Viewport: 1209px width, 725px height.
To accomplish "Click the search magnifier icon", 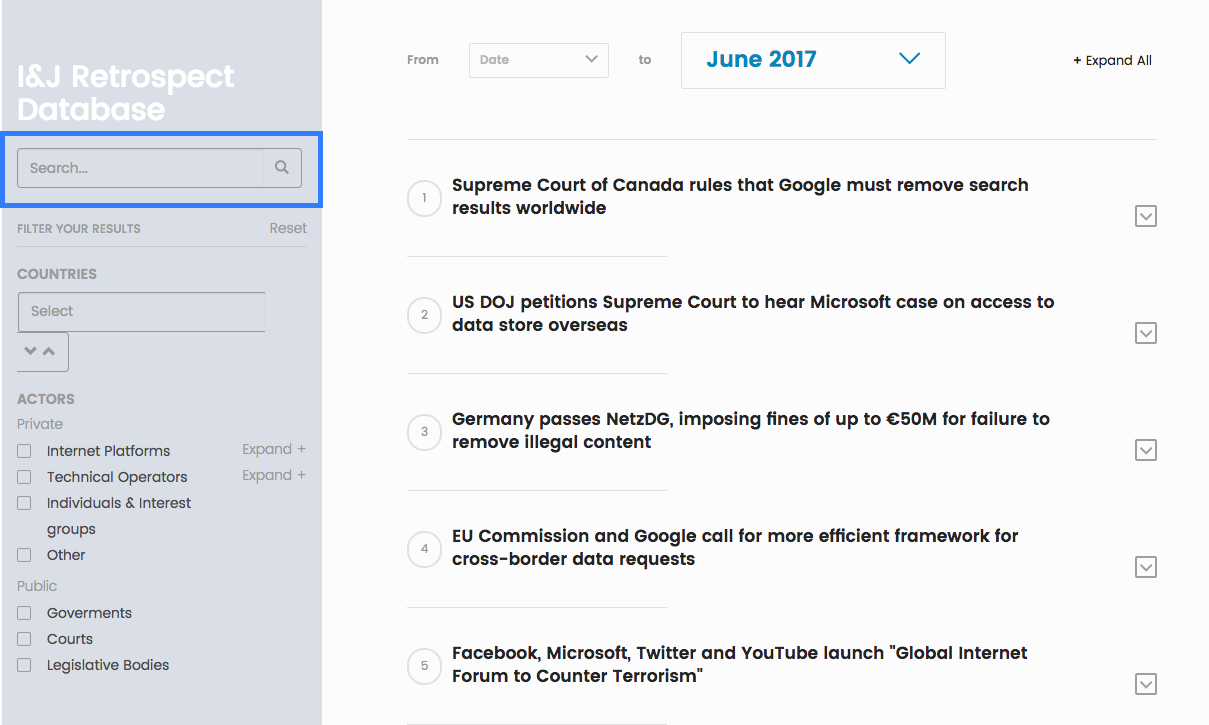I will click(282, 168).
